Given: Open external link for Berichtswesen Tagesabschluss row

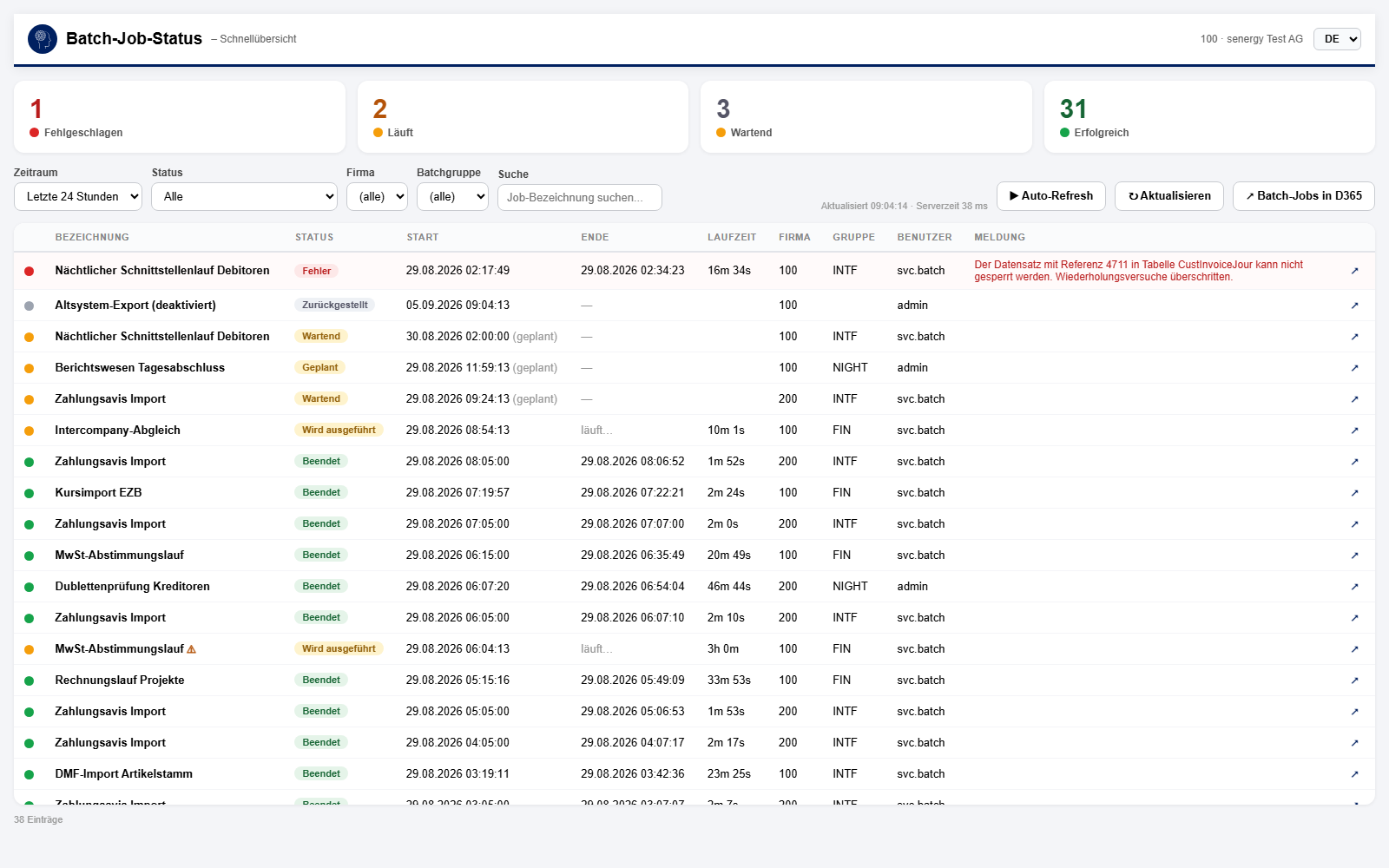Looking at the screenshot, I should (1354, 368).
